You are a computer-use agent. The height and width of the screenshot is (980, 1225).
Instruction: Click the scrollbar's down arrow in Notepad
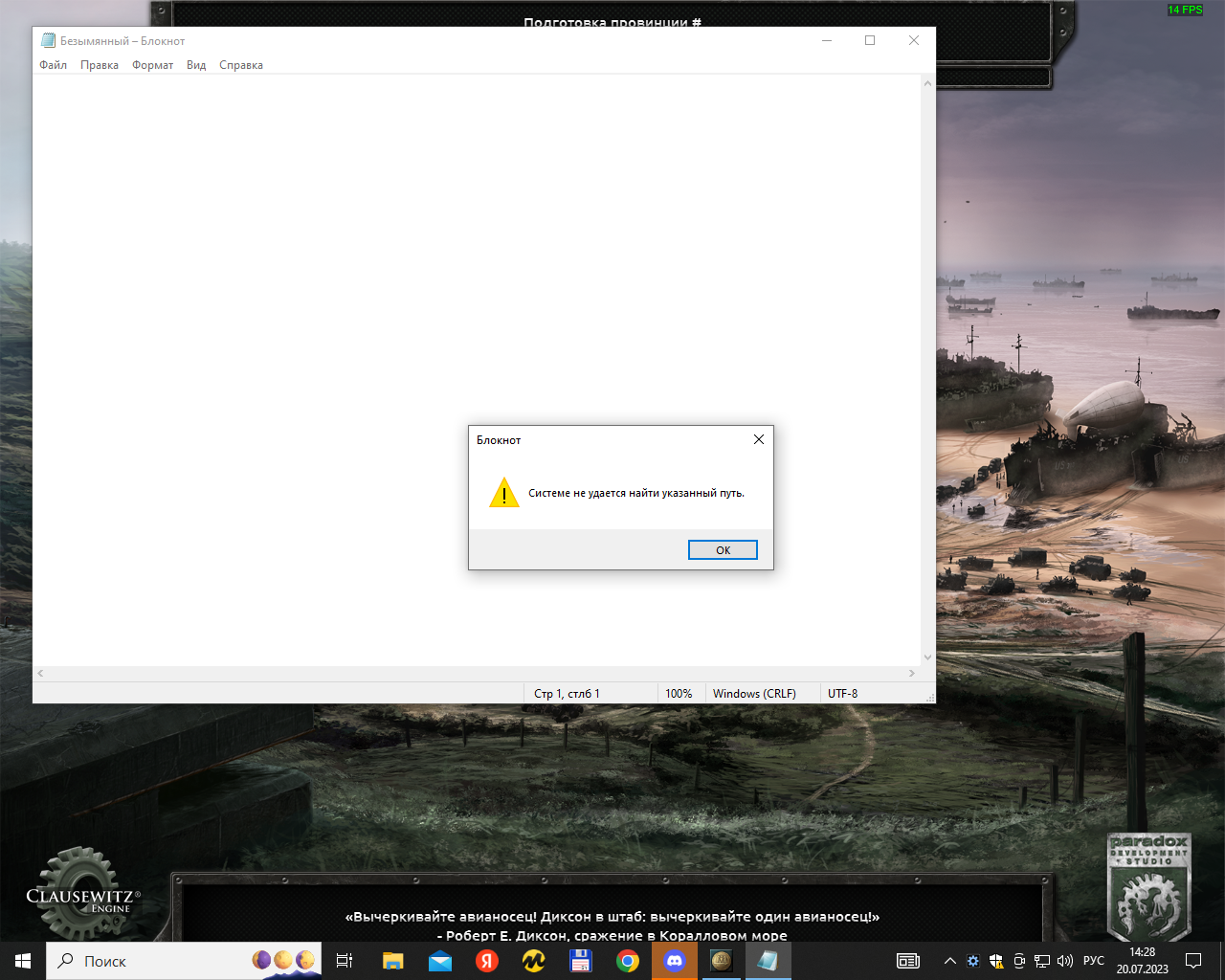(x=925, y=657)
